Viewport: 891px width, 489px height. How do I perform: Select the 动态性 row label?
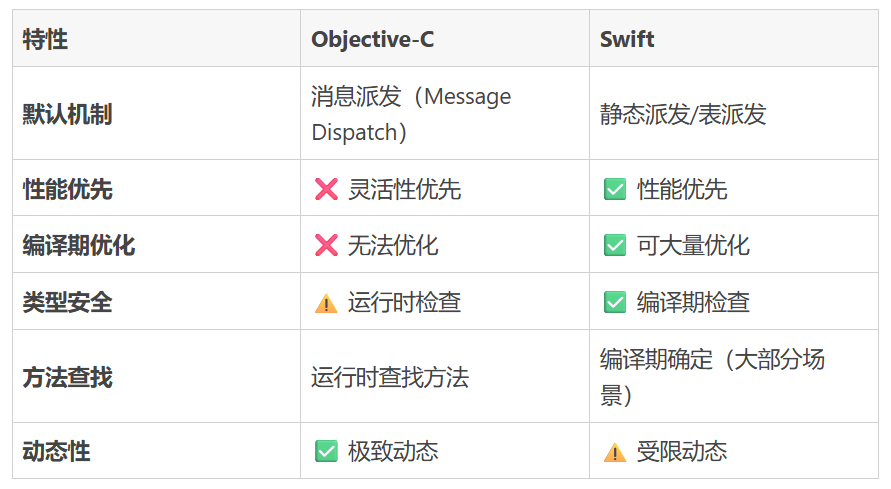click(56, 451)
